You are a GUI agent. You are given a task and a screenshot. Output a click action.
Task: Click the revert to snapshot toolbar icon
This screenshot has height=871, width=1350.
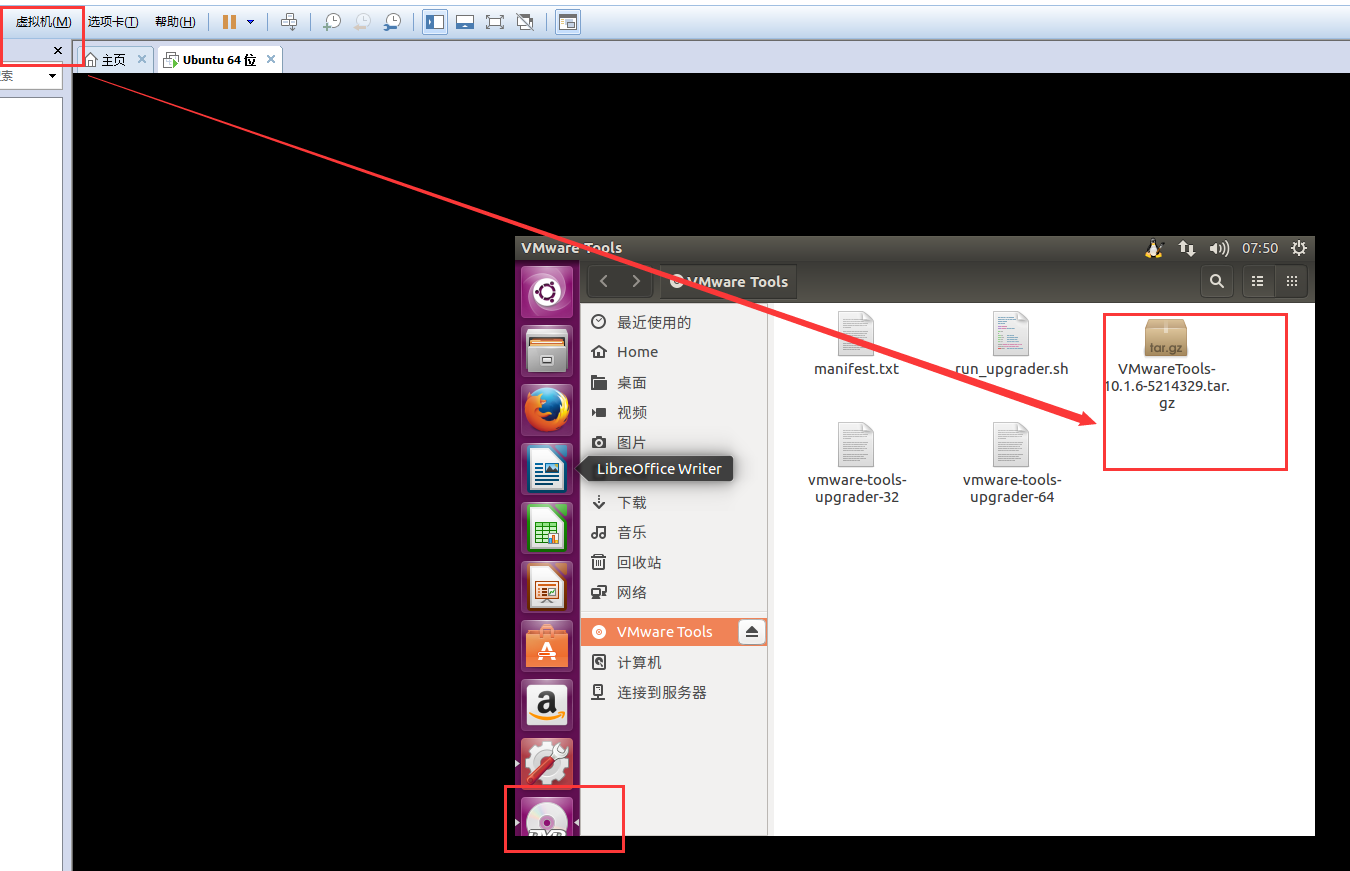tap(362, 22)
